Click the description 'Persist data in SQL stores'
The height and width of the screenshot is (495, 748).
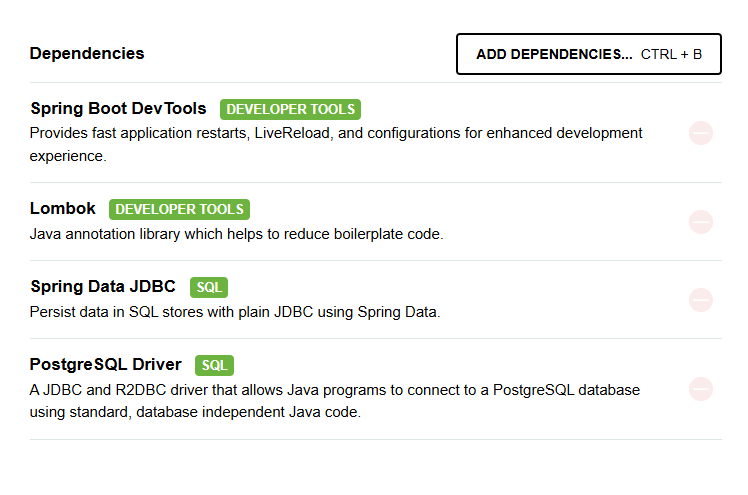tap(235, 312)
